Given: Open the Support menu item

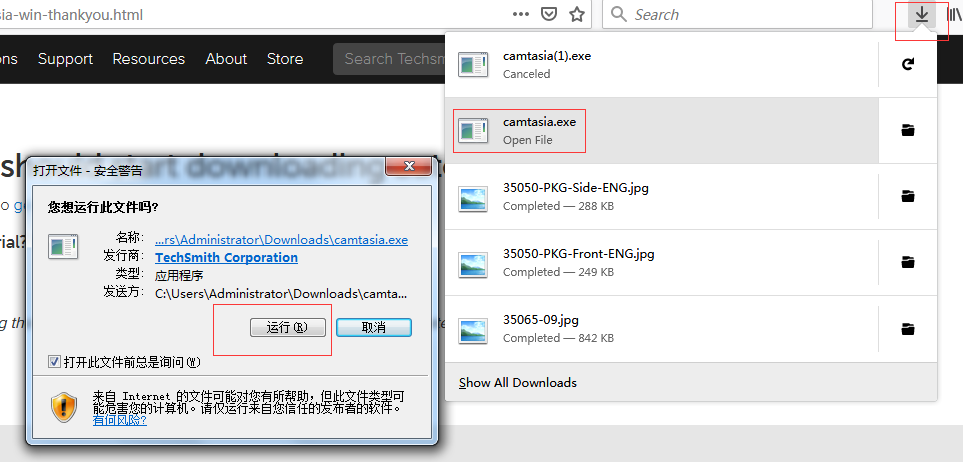Looking at the screenshot, I should pyautogui.click(x=65, y=59).
